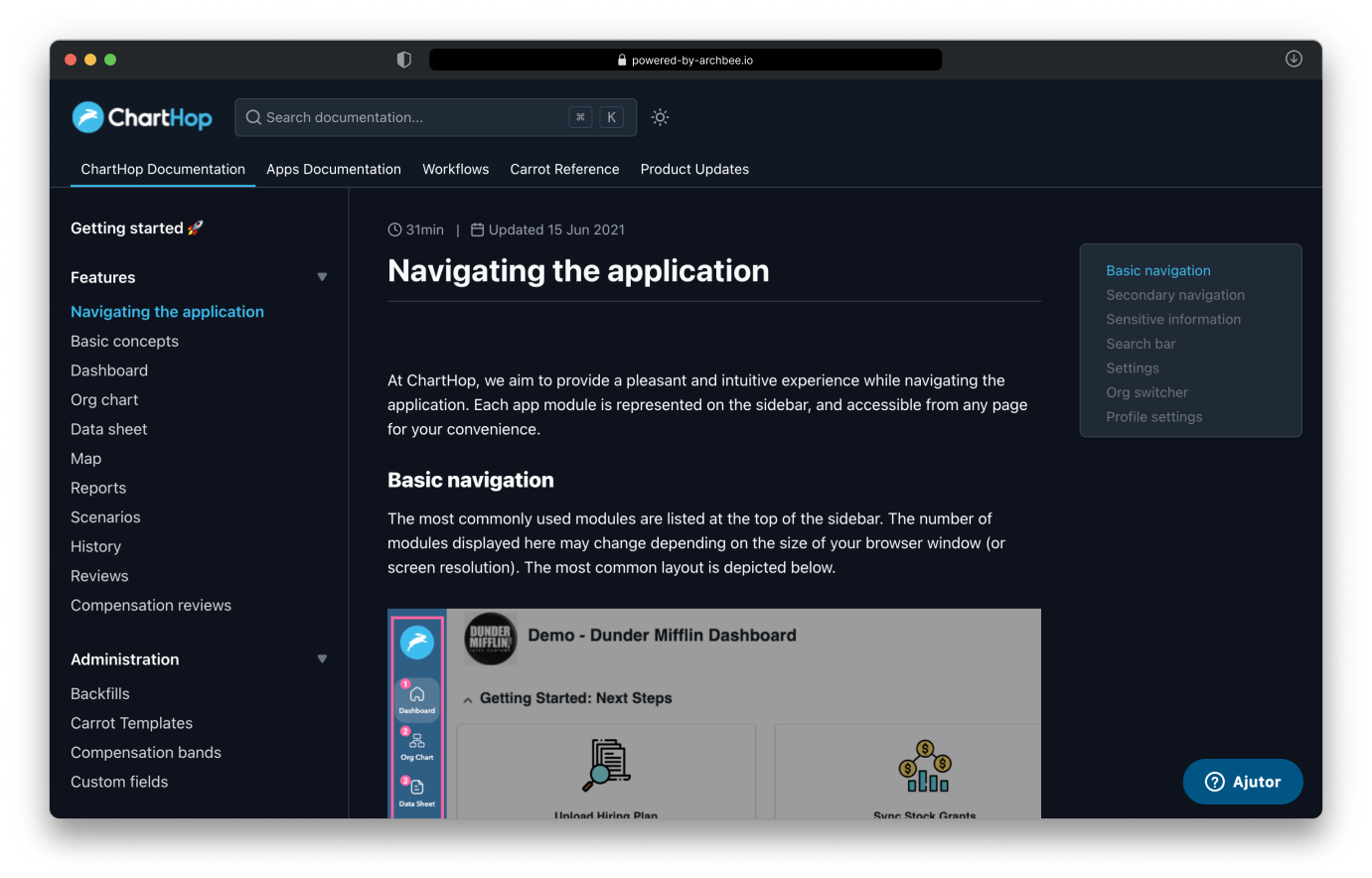The image size is (1372, 878).
Task: Collapse the Features section arrow
Action: point(322,277)
